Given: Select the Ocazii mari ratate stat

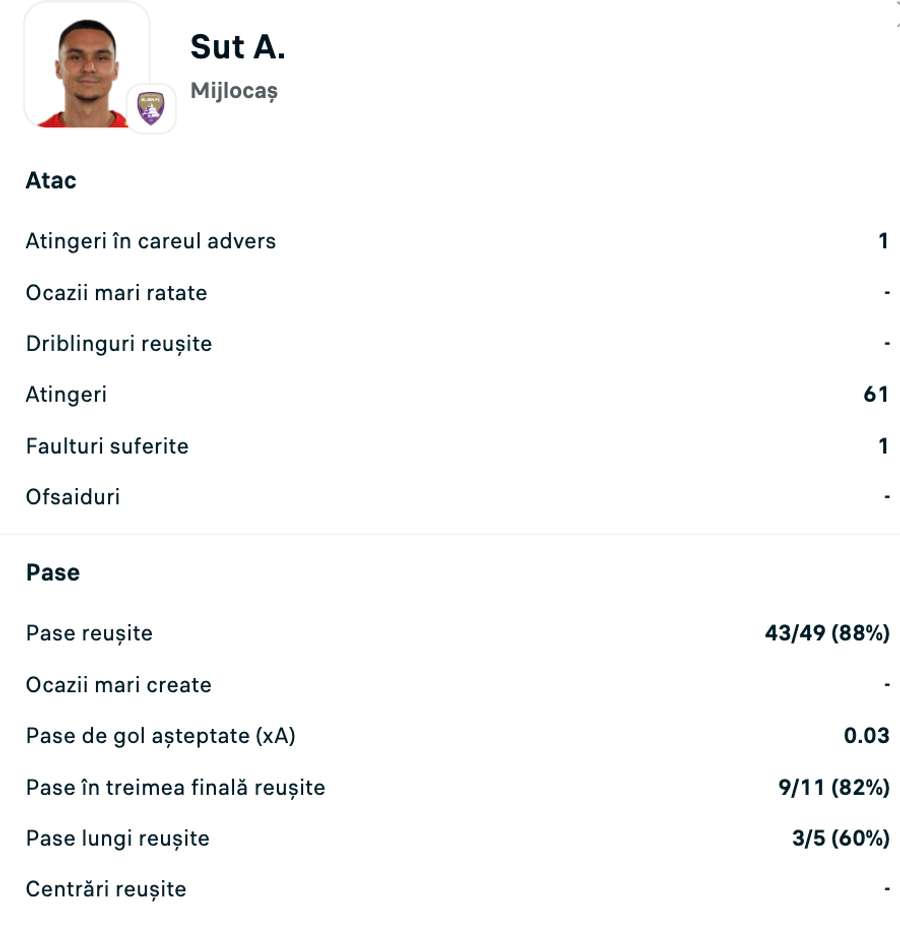Looking at the screenshot, I should pos(117,293).
